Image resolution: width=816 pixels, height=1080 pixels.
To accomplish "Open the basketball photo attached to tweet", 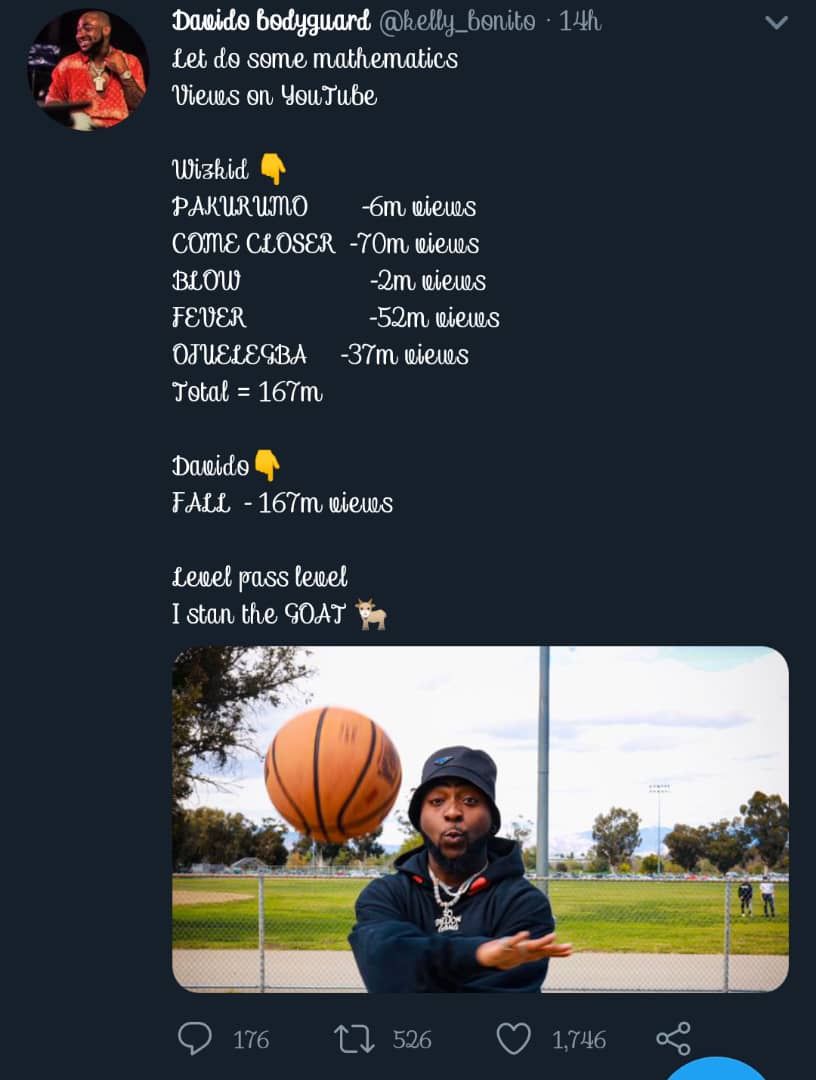I will coord(480,818).
